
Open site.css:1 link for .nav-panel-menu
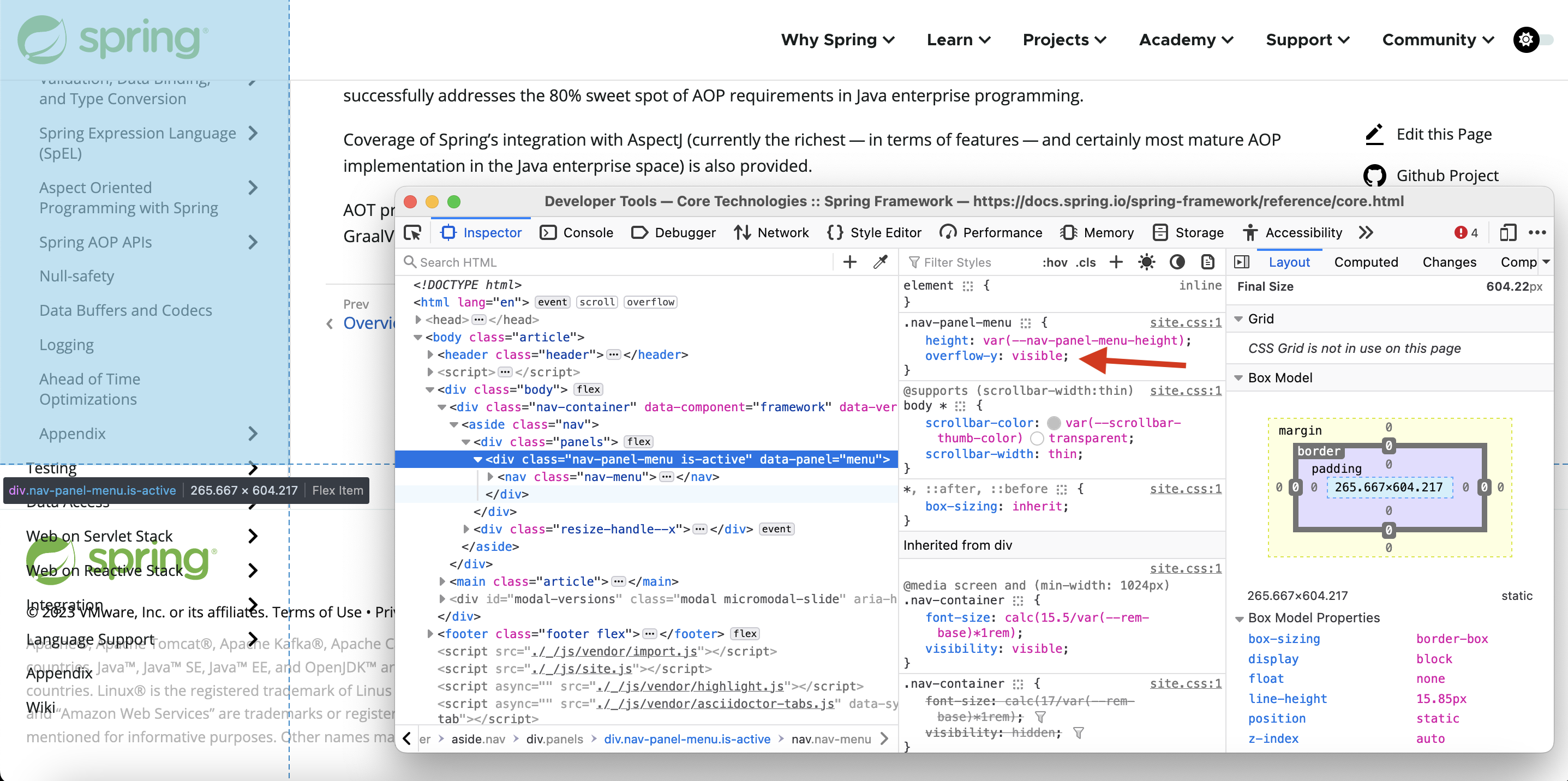(1185, 323)
